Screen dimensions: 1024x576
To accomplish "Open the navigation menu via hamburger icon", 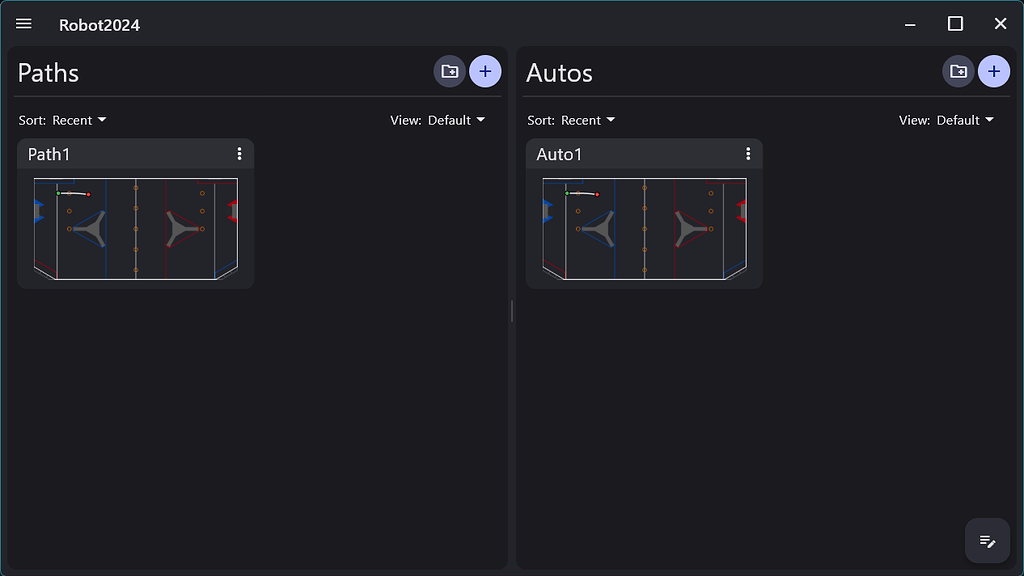I will 23,24.
